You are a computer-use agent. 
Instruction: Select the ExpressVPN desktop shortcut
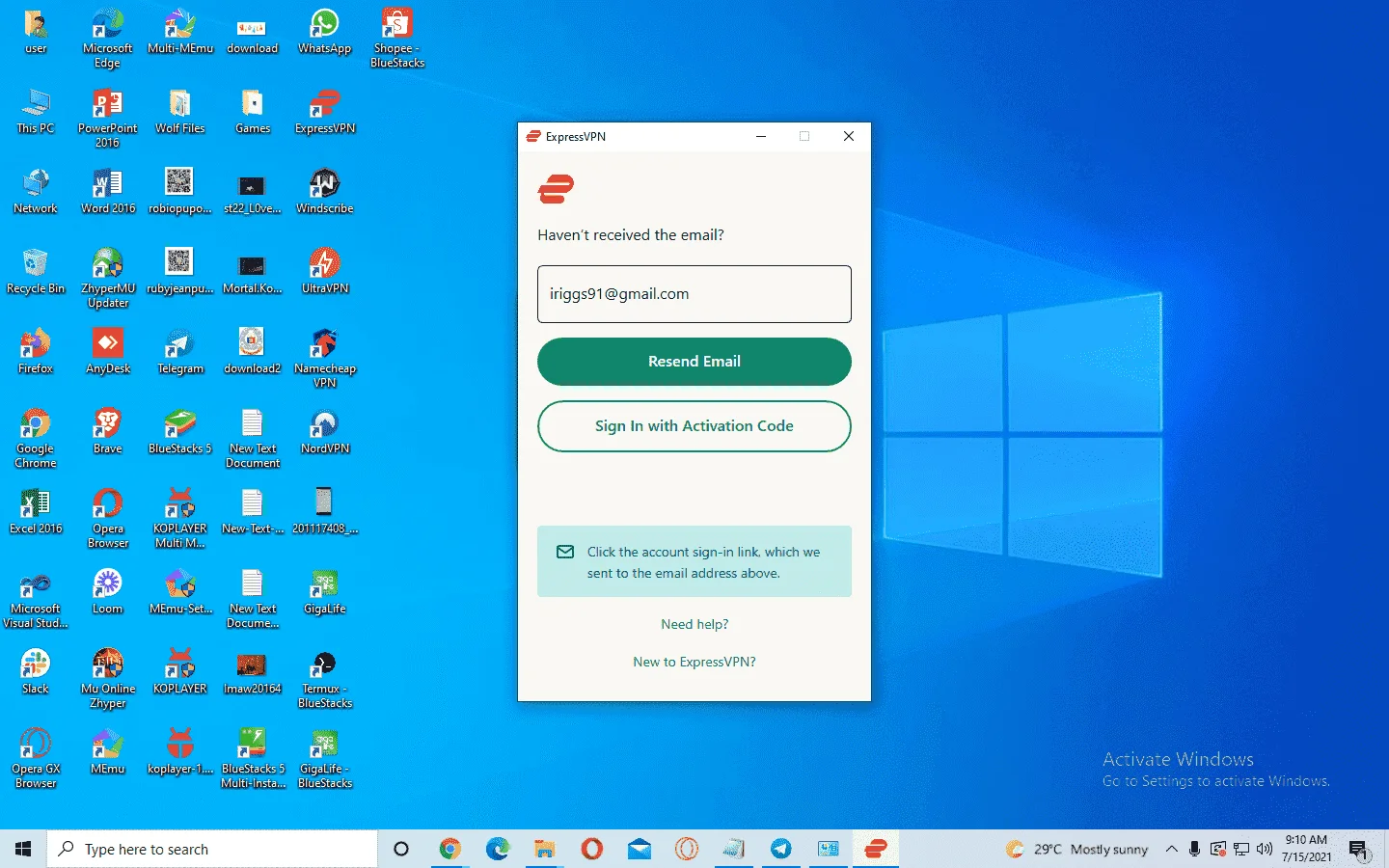point(325,111)
